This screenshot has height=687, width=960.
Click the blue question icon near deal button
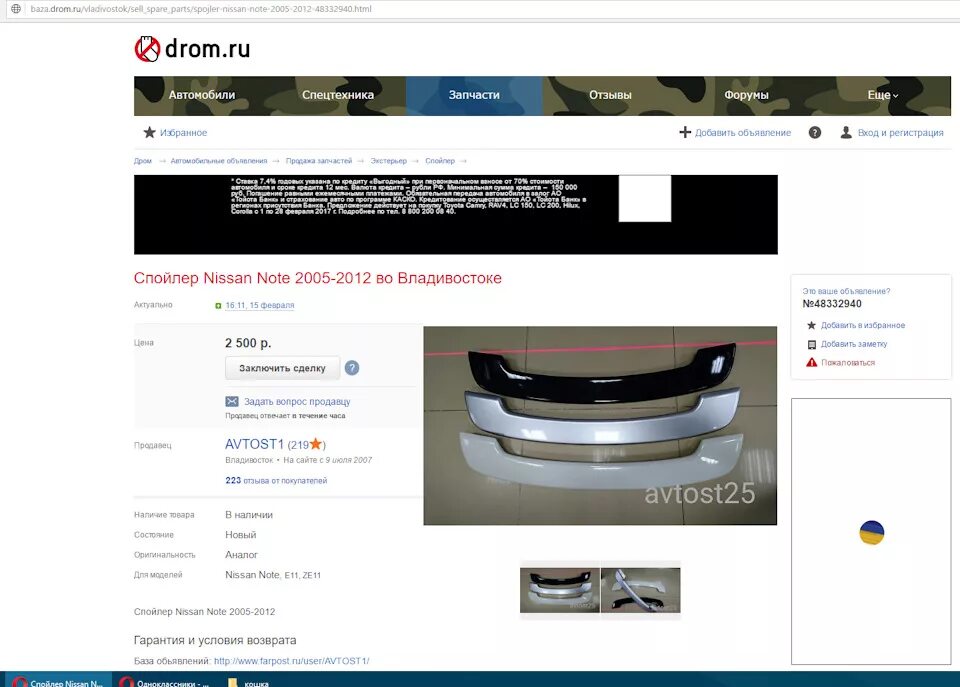pos(351,368)
